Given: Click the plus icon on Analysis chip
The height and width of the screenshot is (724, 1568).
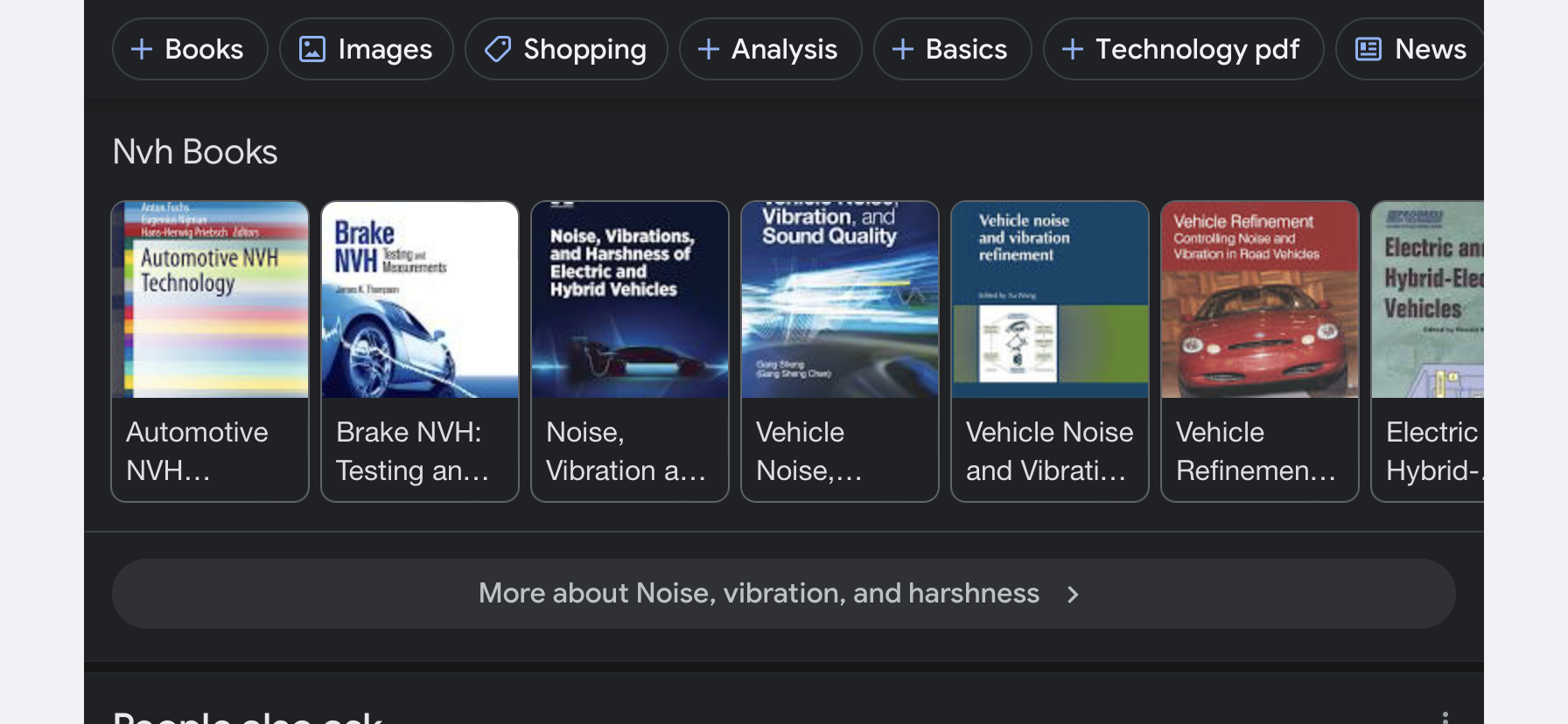Looking at the screenshot, I should pyautogui.click(x=708, y=49).
